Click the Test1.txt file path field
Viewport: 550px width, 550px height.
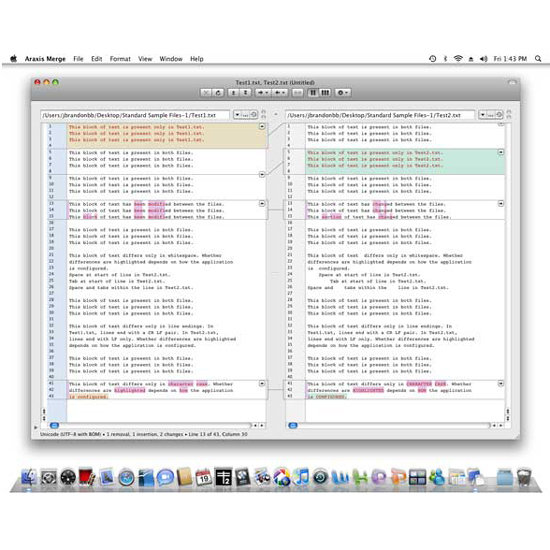coord(135,115)
